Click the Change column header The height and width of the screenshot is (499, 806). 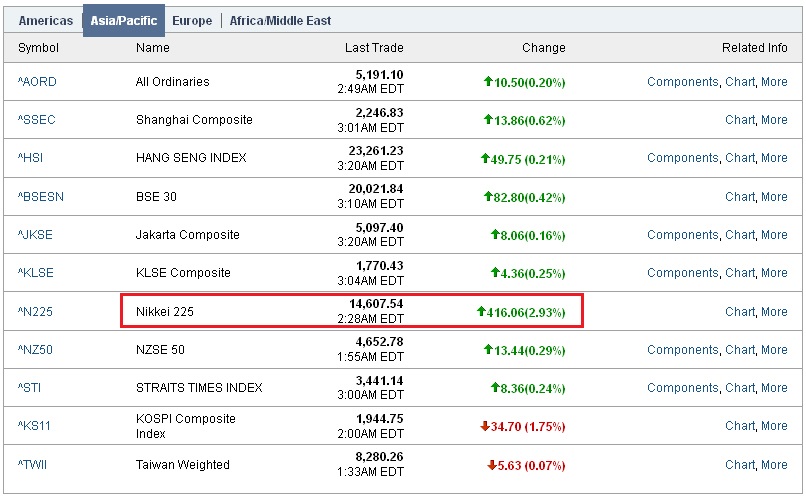[x=543, y=48]
